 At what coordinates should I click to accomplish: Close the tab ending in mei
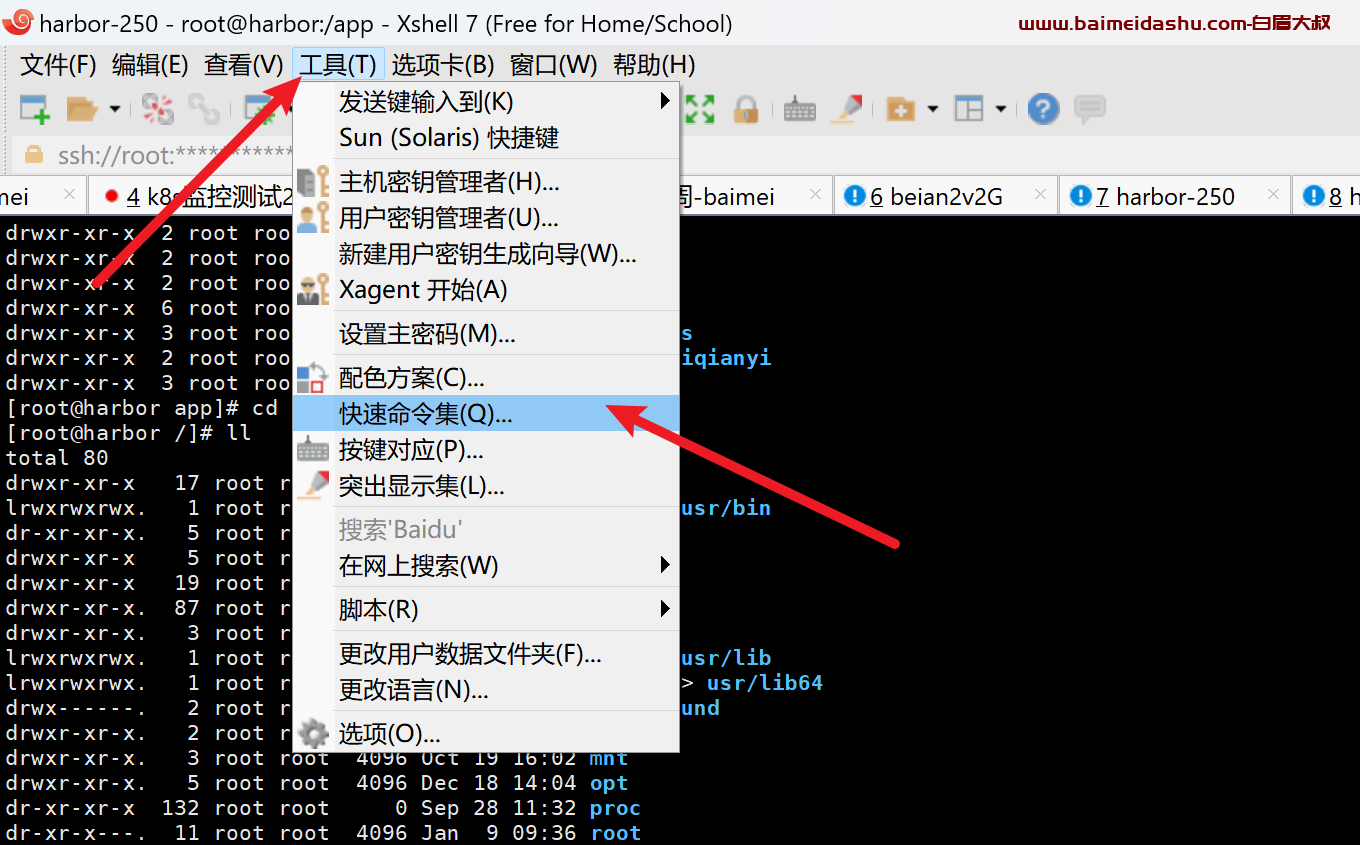click(69, 194)
